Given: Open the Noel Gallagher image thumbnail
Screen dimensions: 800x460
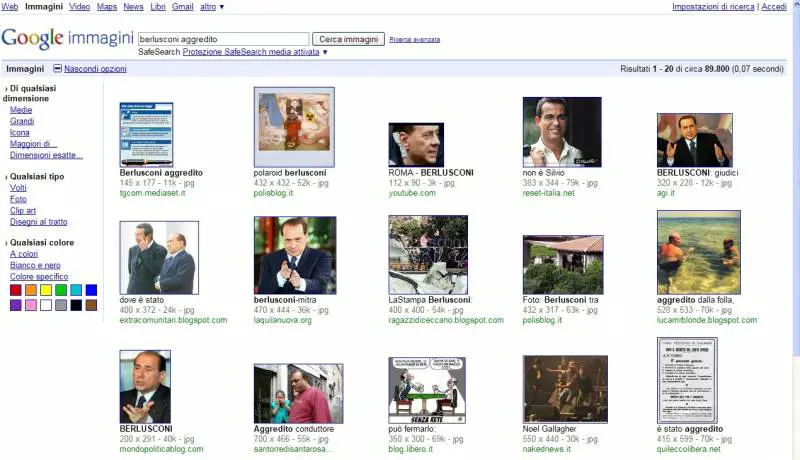Looking at the screenshot, I should pyautogui.click(x=565, y=389).
